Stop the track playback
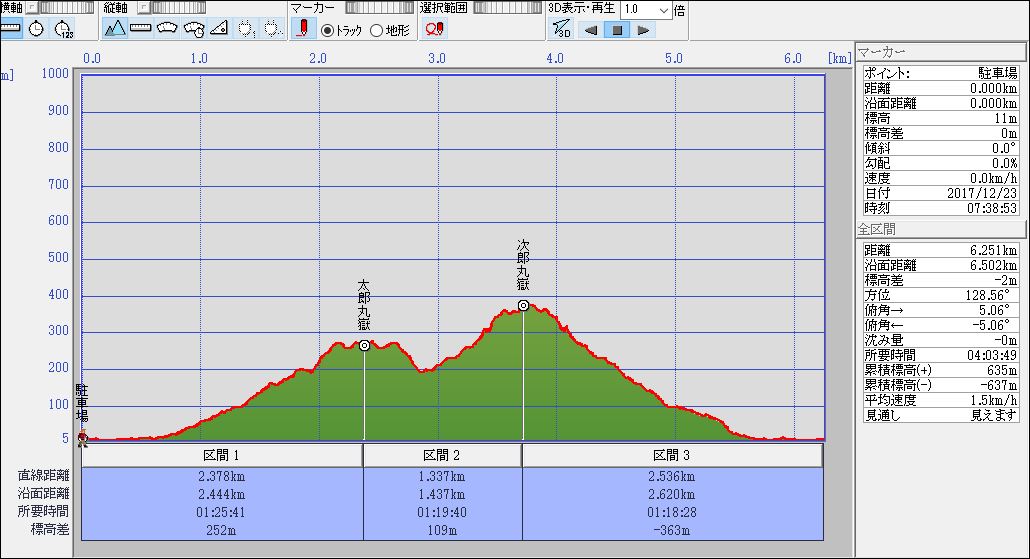The height and width of the screenshot is (559, 1030). pyautogui.click(x=617, y=30)
